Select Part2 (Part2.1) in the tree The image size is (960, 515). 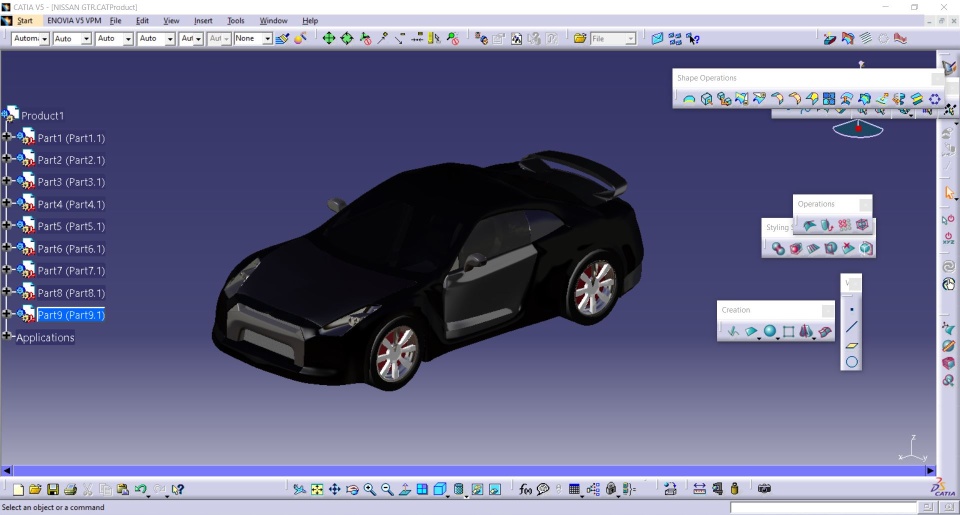tap(71, 160)
